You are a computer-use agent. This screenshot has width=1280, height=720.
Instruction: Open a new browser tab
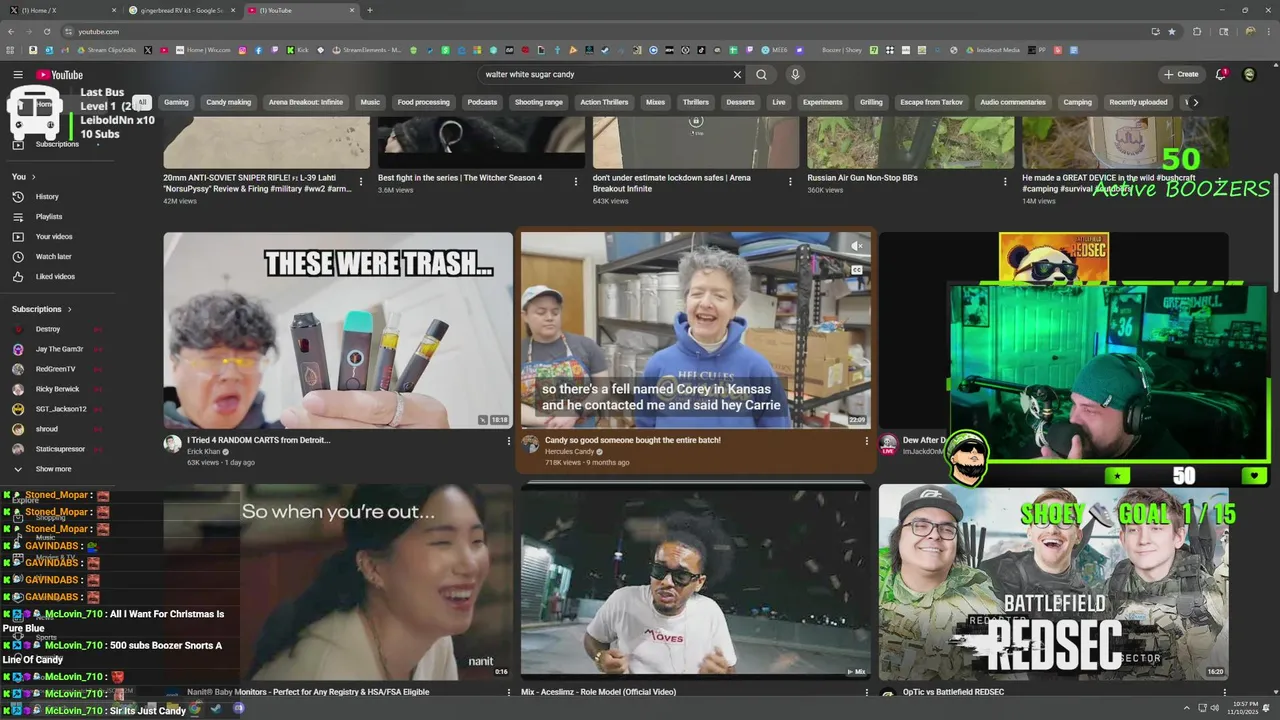click(x=370, y=10)
